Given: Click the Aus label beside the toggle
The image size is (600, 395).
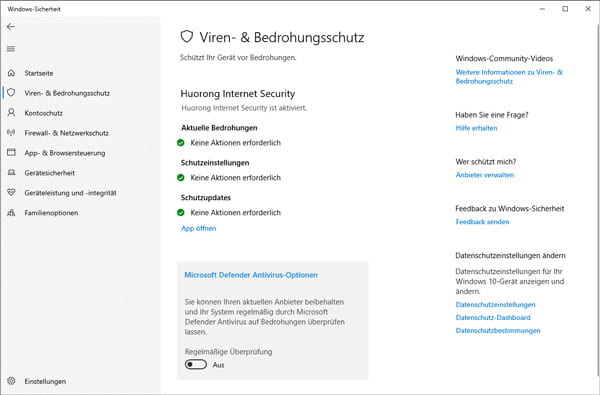Looking at the screenshot, I should tap(218, 365).
